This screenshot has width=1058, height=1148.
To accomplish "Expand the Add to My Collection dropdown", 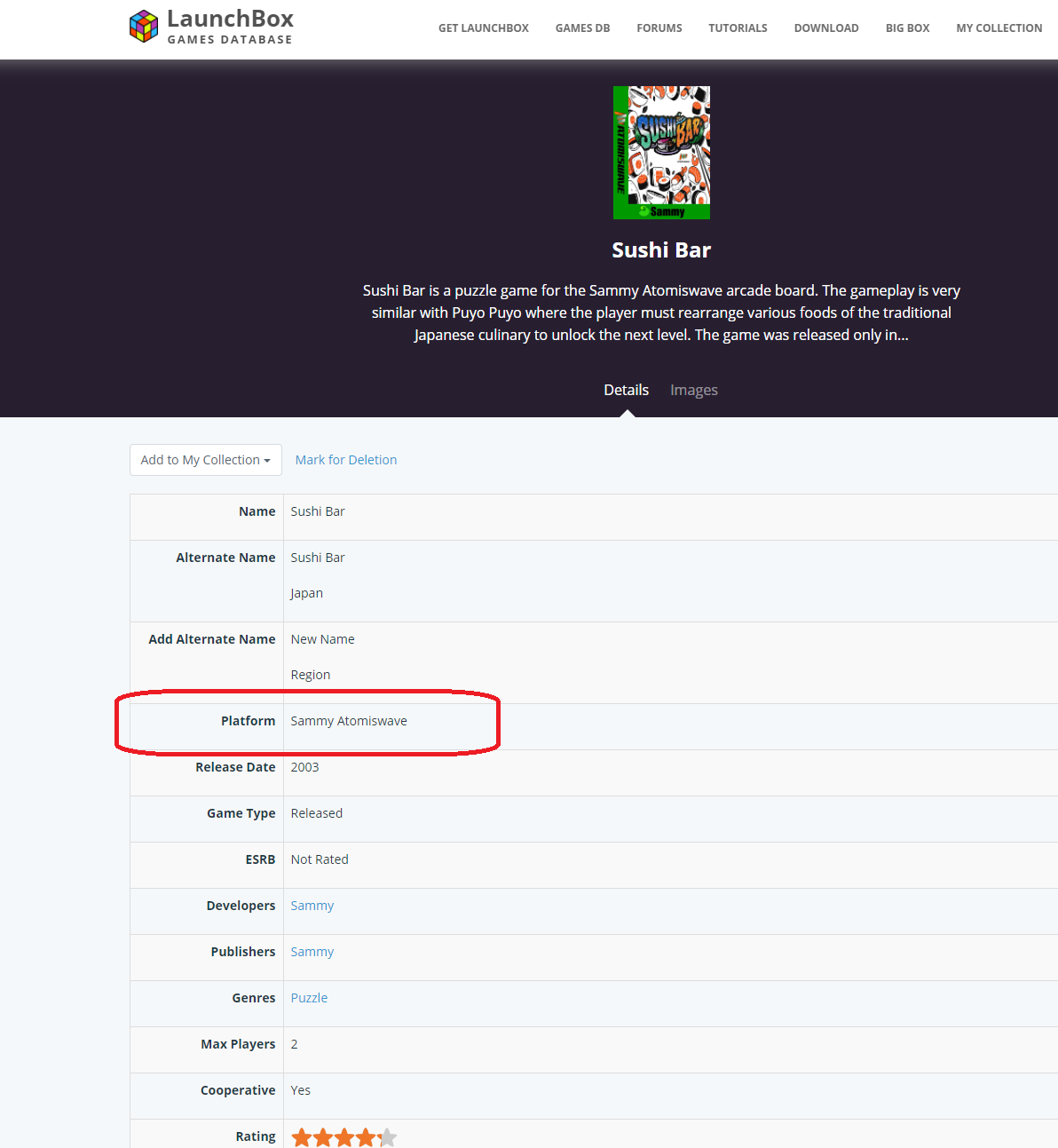I will (206, 460).
